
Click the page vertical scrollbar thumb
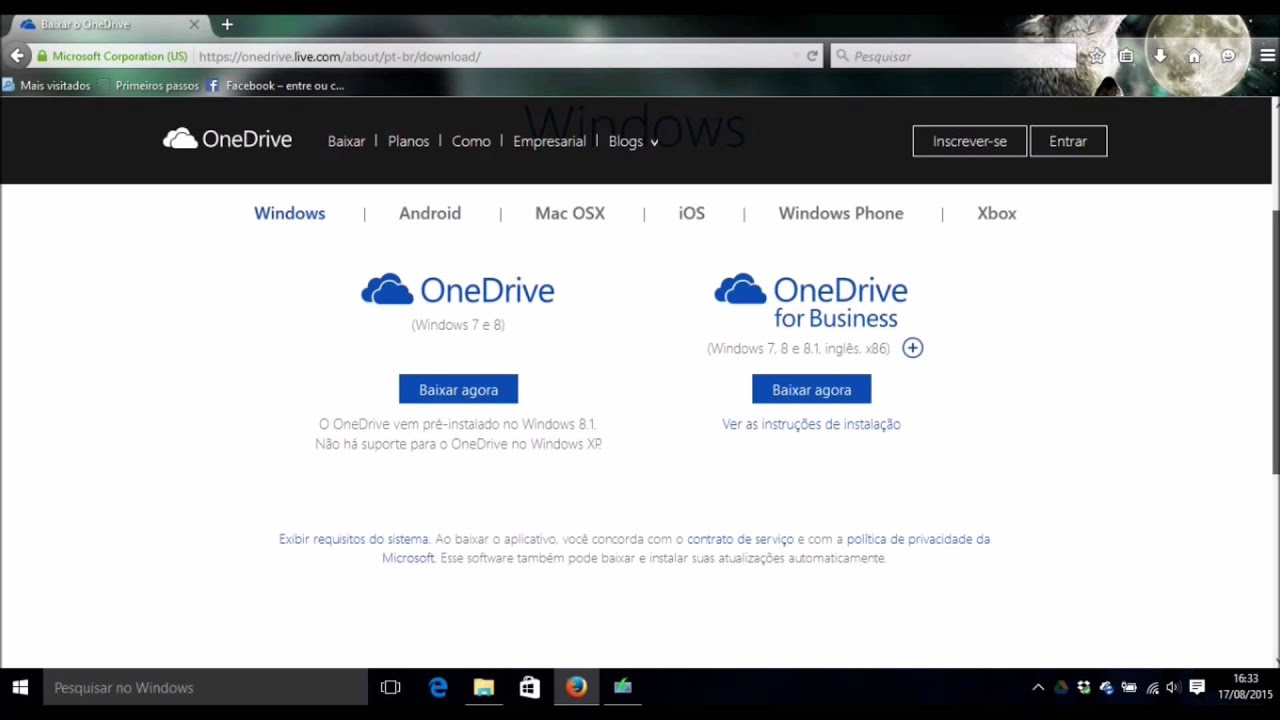click(1275, 340)
